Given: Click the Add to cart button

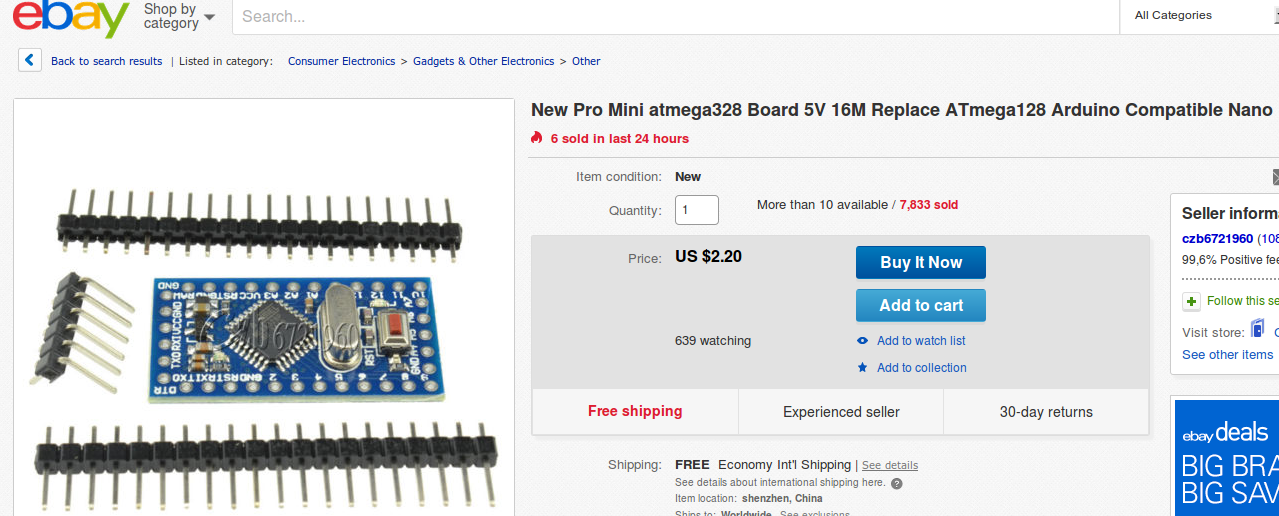Looking at the screenshot, I should 920,305.
